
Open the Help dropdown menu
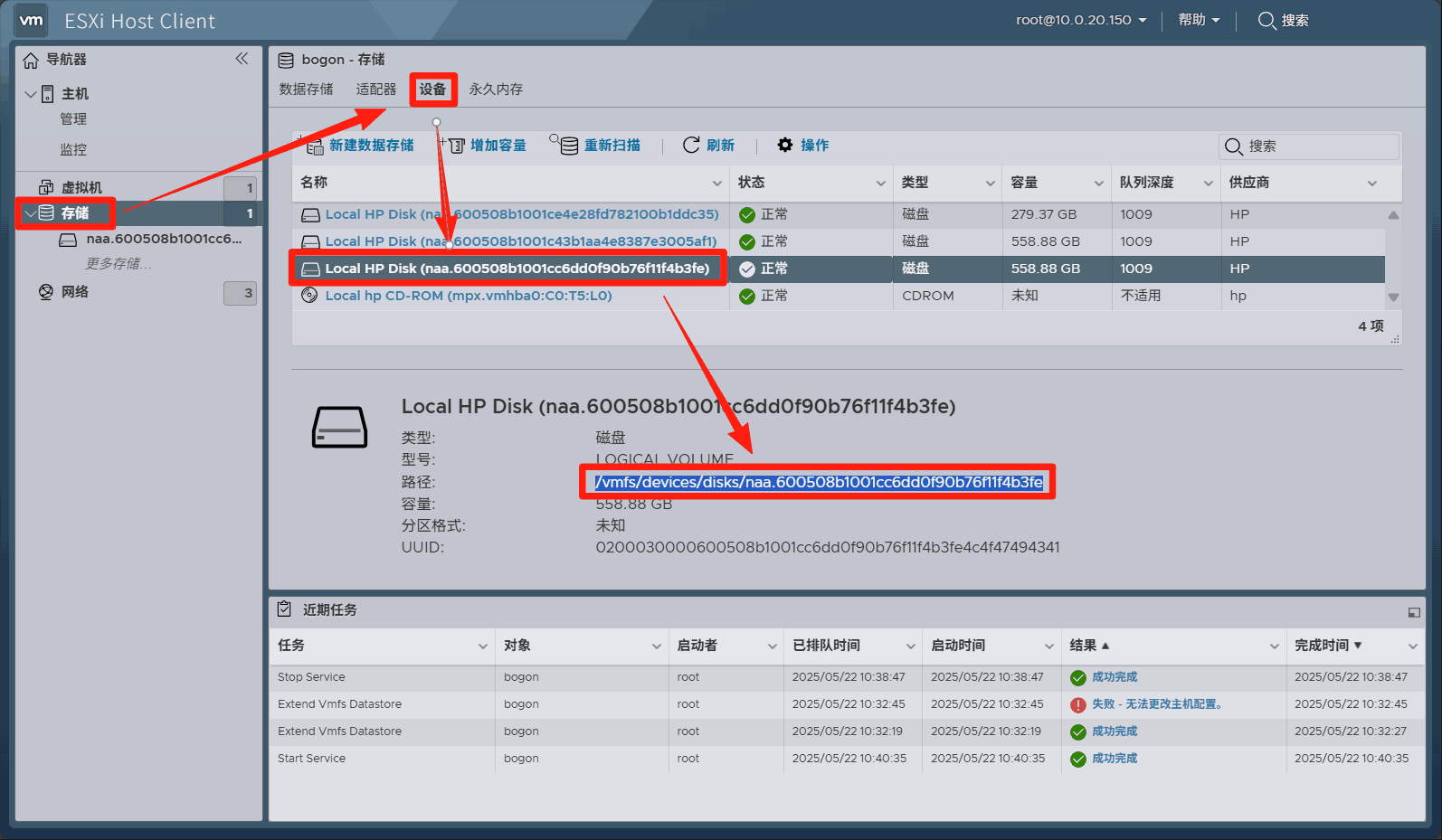1199,20
